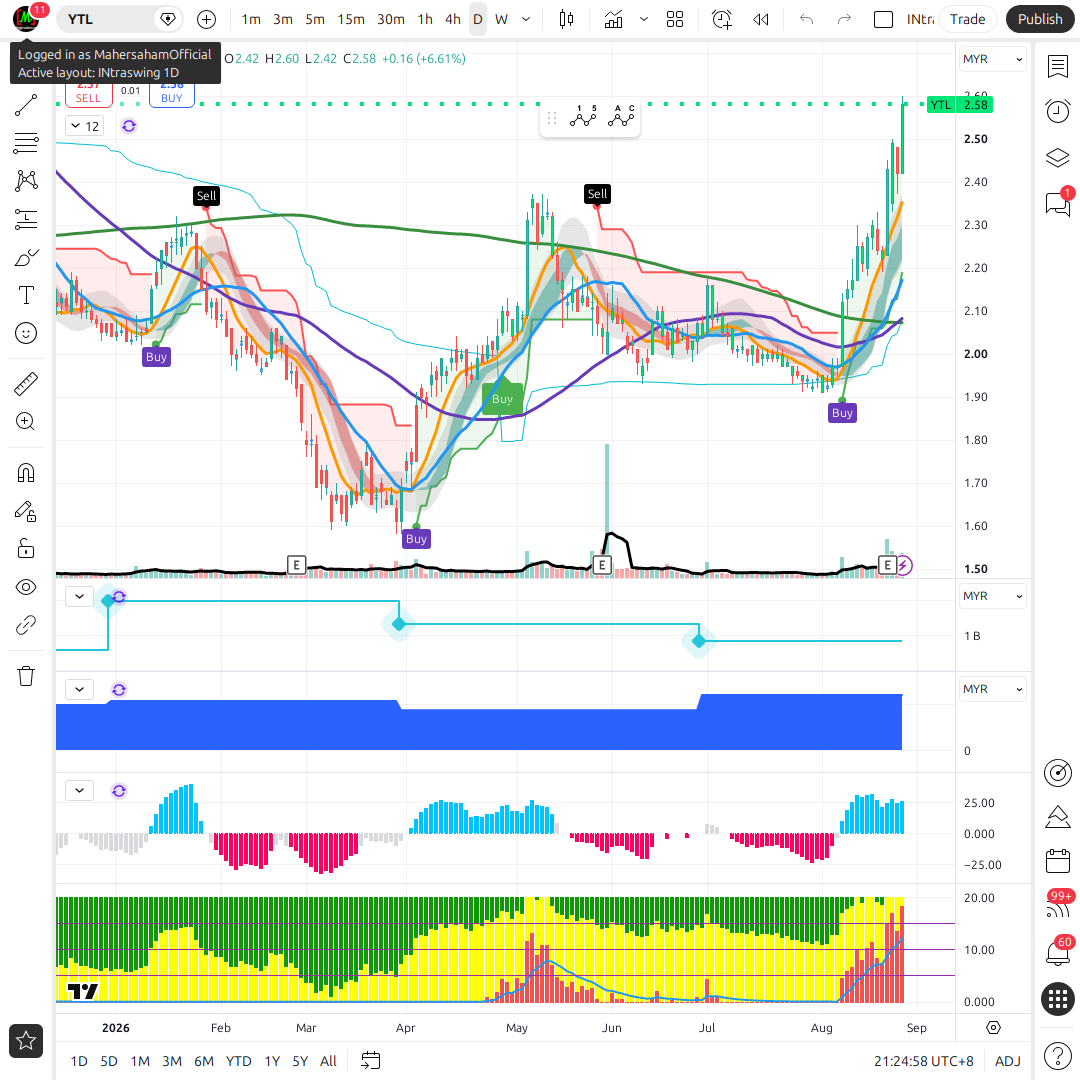This screenshot has width=1080, height=1080.
Task: Open the time zone 21:24:58 UTC+8 button
Action: (924, 1061)
